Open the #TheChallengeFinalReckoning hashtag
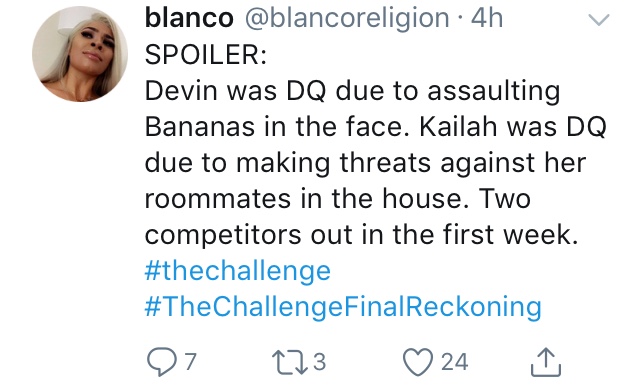640x387 pixels. tap(343, 307)
